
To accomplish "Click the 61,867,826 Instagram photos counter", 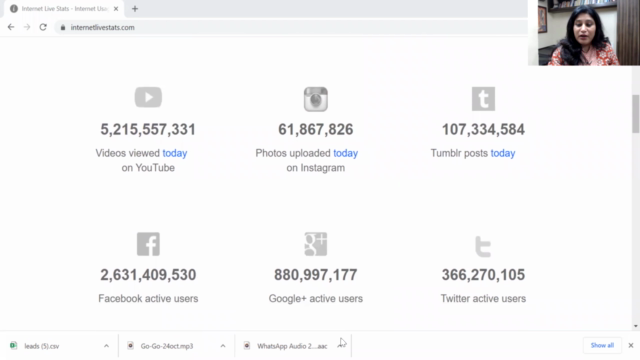I will click(316, 129).
